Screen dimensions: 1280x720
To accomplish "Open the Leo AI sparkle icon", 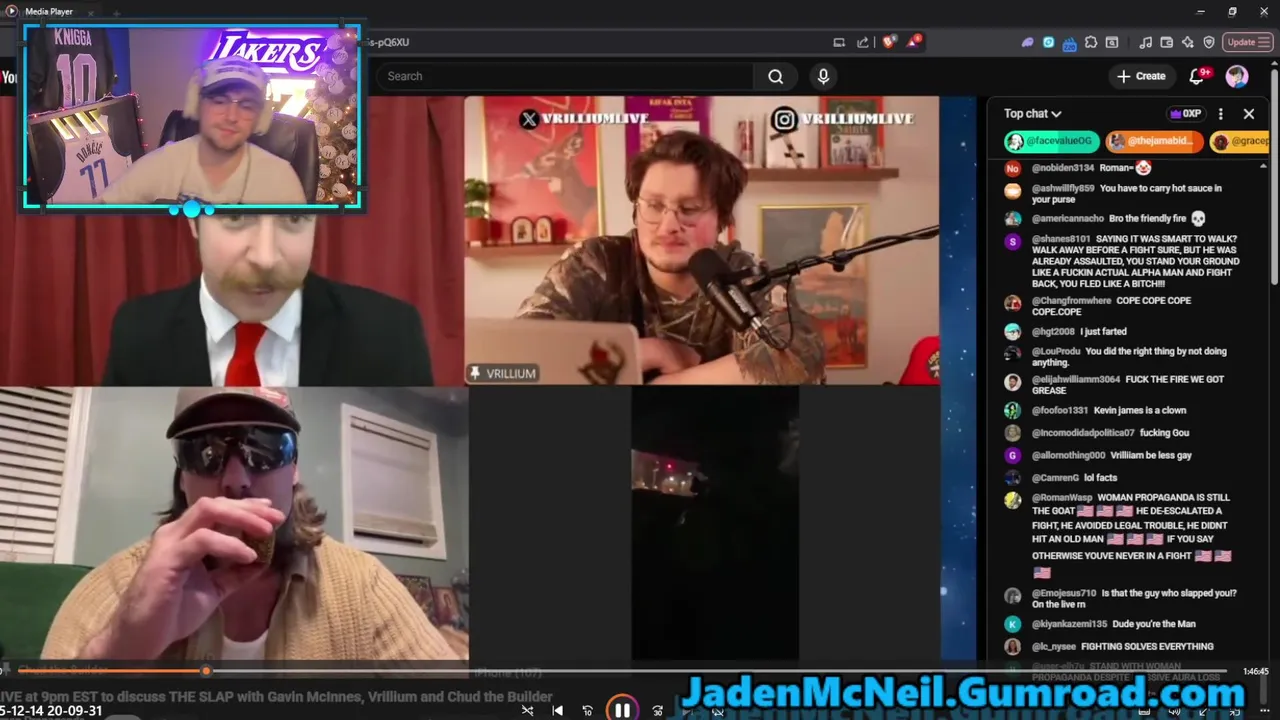I will (1188, 42).
